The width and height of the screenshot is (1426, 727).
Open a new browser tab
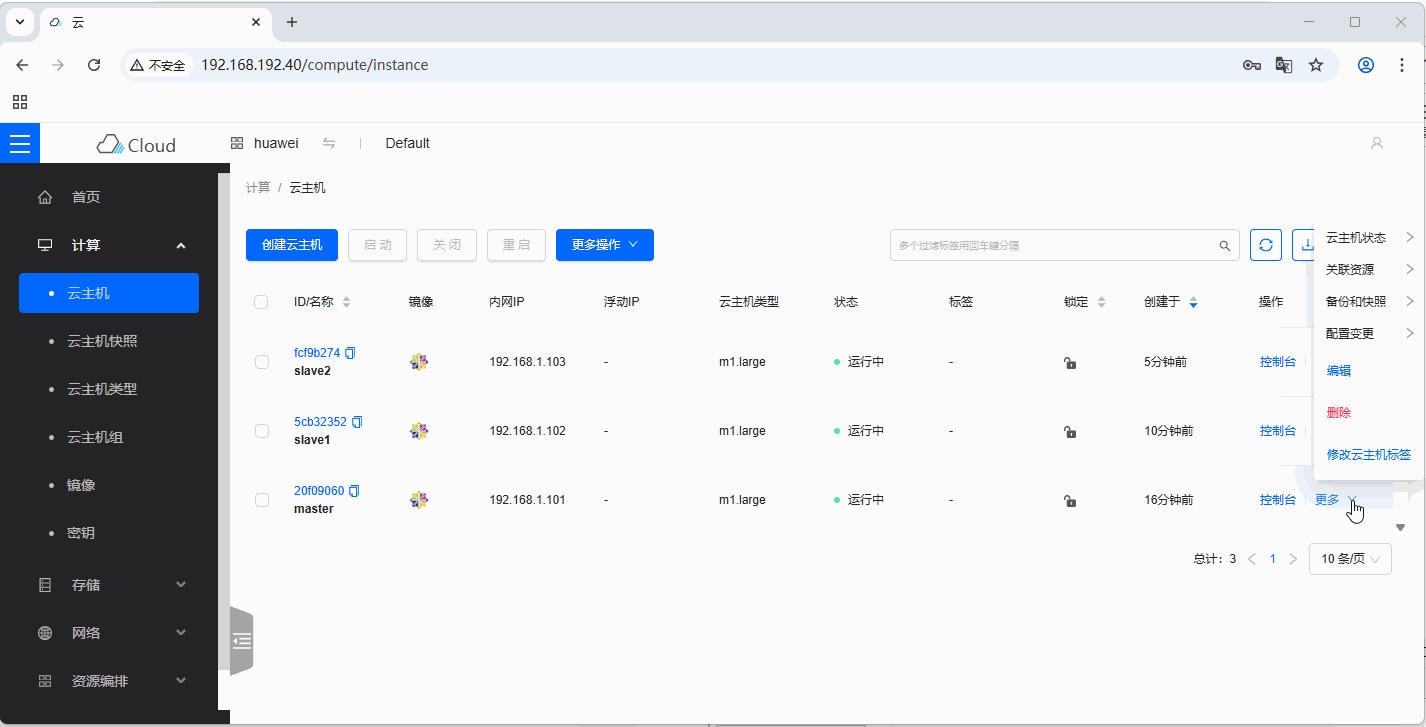point(292,22)
